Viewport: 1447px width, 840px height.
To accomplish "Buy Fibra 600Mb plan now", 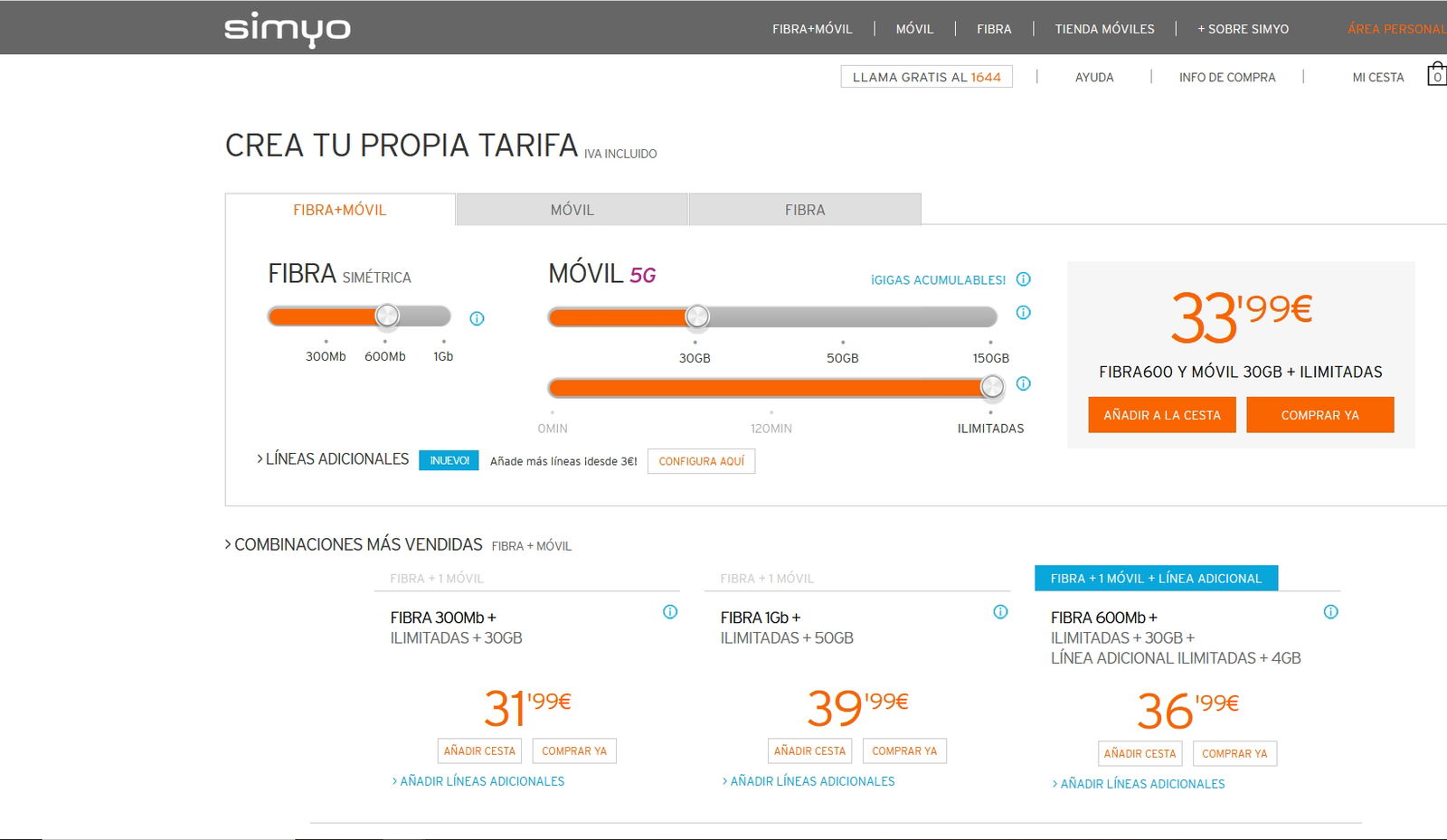I will tap(1234, 753).
